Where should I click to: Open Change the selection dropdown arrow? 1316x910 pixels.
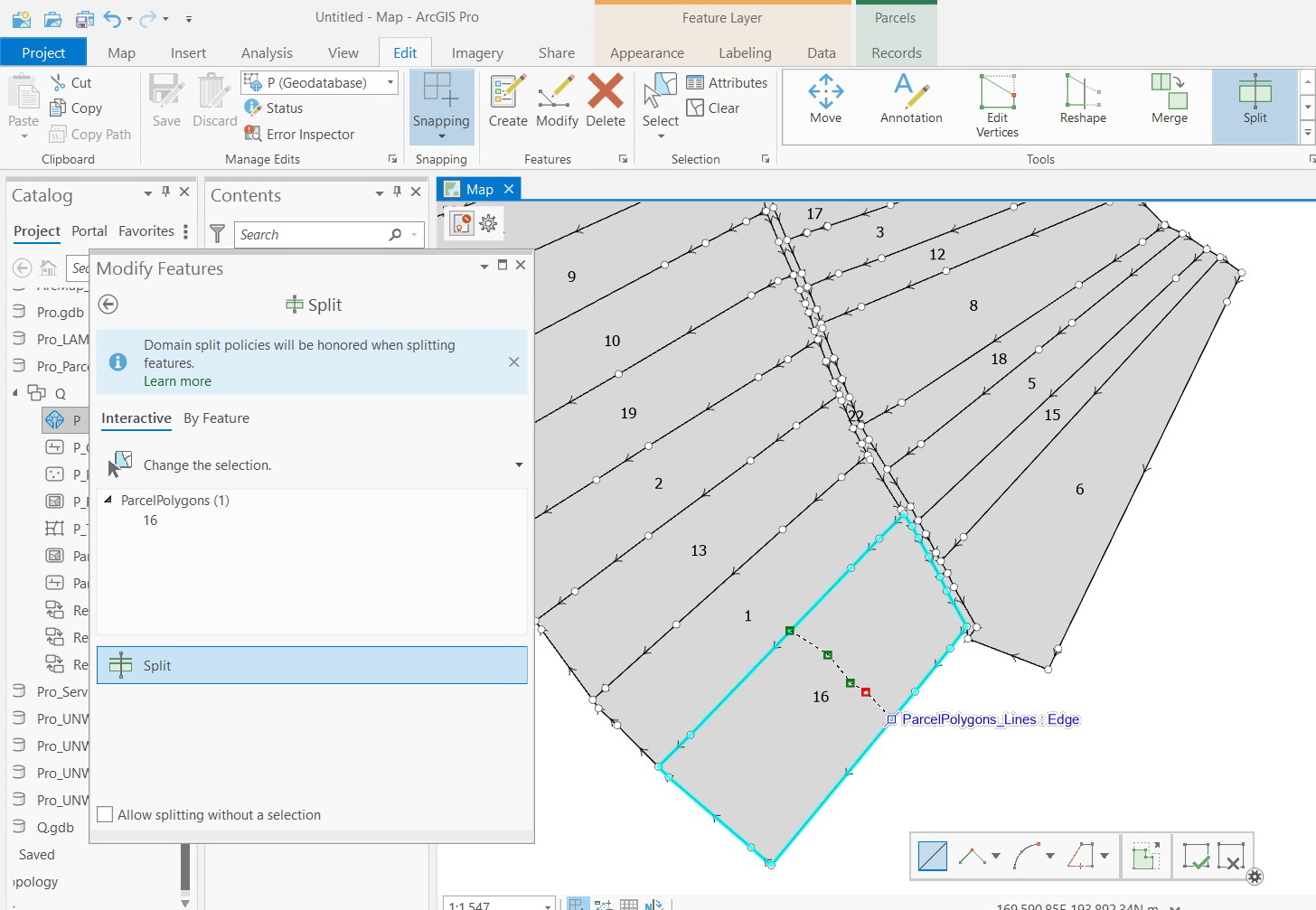point(519,464)
